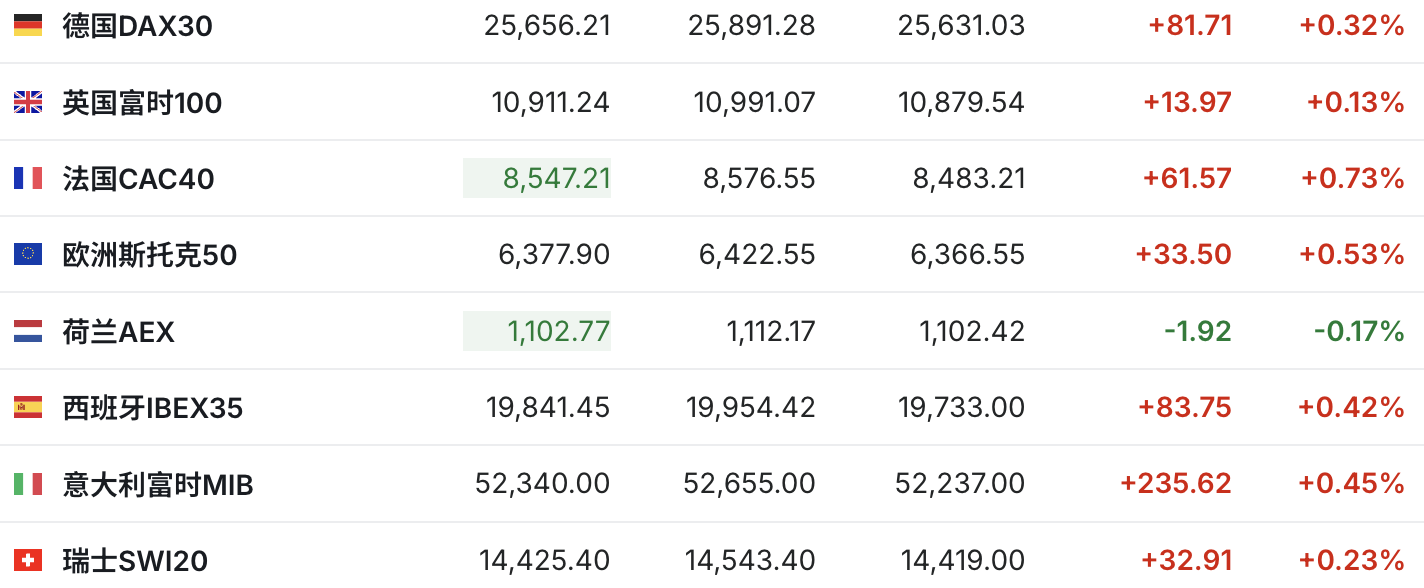Open the 法国CAC40 index page

[138, 179]
